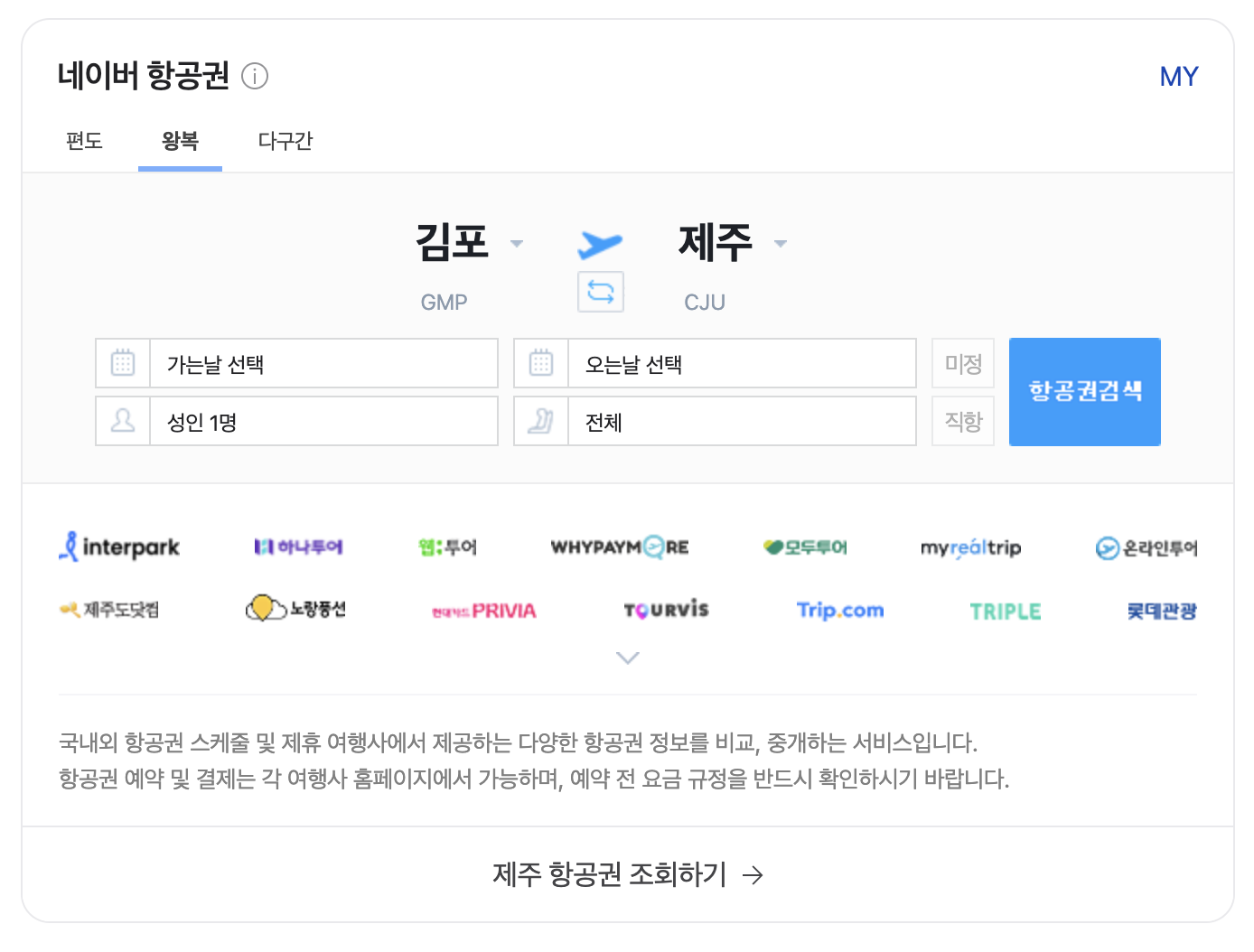
Task: Open the 모두투어 partner logo
Action: point(805,546)
